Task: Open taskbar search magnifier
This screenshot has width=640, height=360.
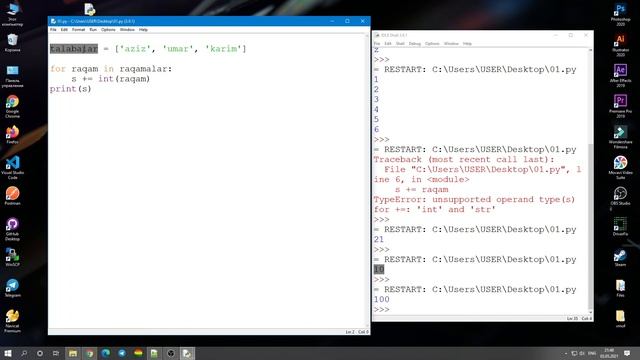Action: 24,353
